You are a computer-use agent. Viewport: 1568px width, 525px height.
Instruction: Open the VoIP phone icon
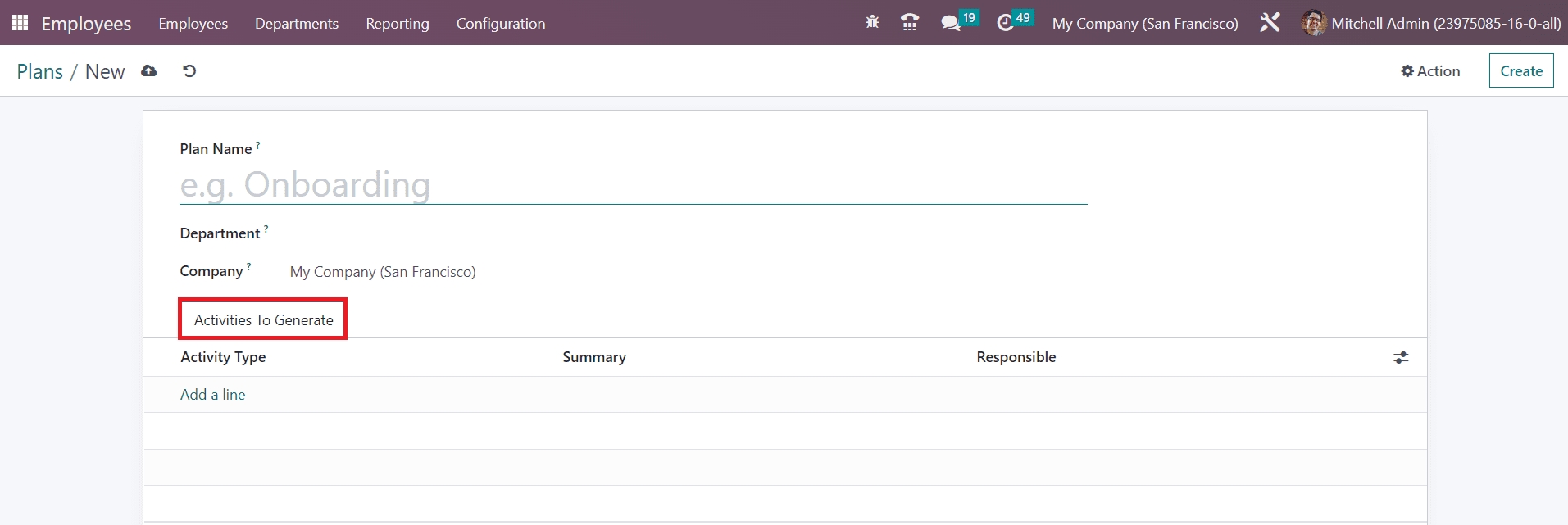pos(909,23)
